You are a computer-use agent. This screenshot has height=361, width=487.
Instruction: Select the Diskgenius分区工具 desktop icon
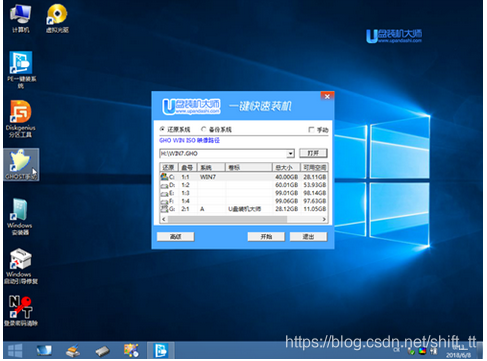[x=20, y=118]
